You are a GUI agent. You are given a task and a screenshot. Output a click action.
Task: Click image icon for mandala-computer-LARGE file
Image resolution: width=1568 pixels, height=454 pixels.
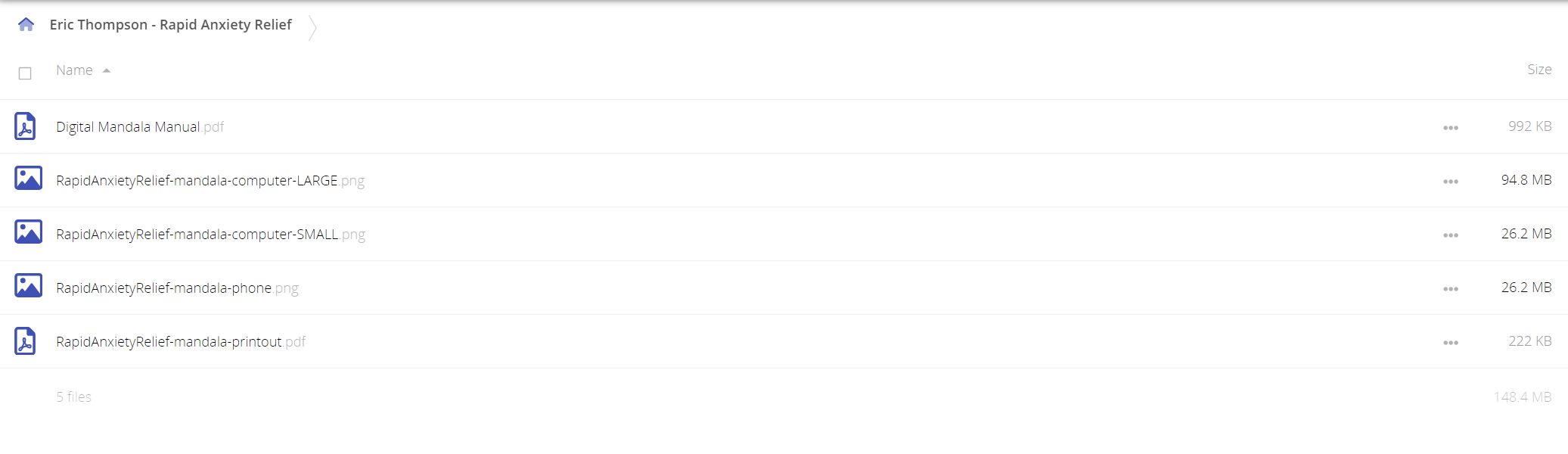(x=29, y=179)
